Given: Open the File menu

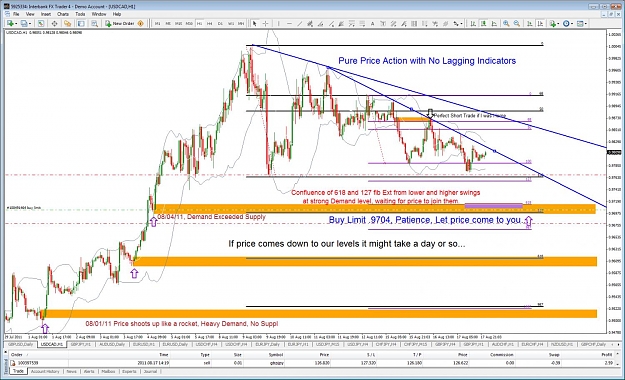Looking at the screenshot, I should click(16, 14).
